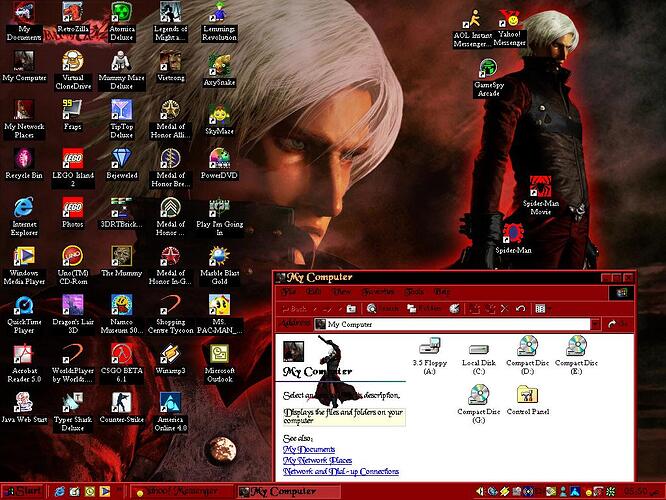Open Virtual CloneDrive shortcut
666x500 pixels.
click(x=73, y=70)
